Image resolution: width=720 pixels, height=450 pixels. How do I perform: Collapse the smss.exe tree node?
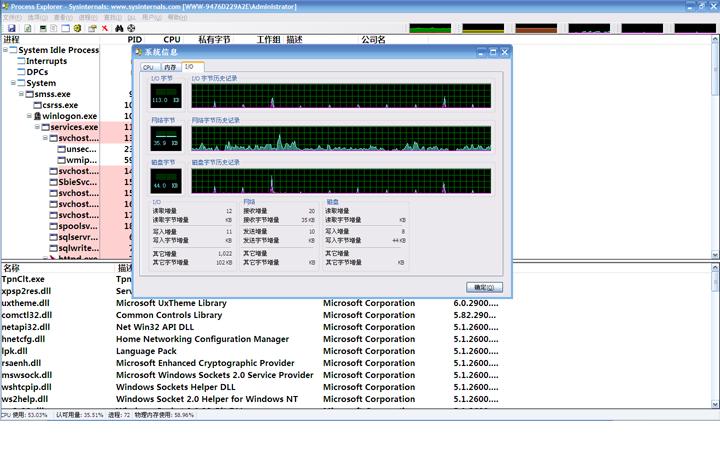click(21, 94)
